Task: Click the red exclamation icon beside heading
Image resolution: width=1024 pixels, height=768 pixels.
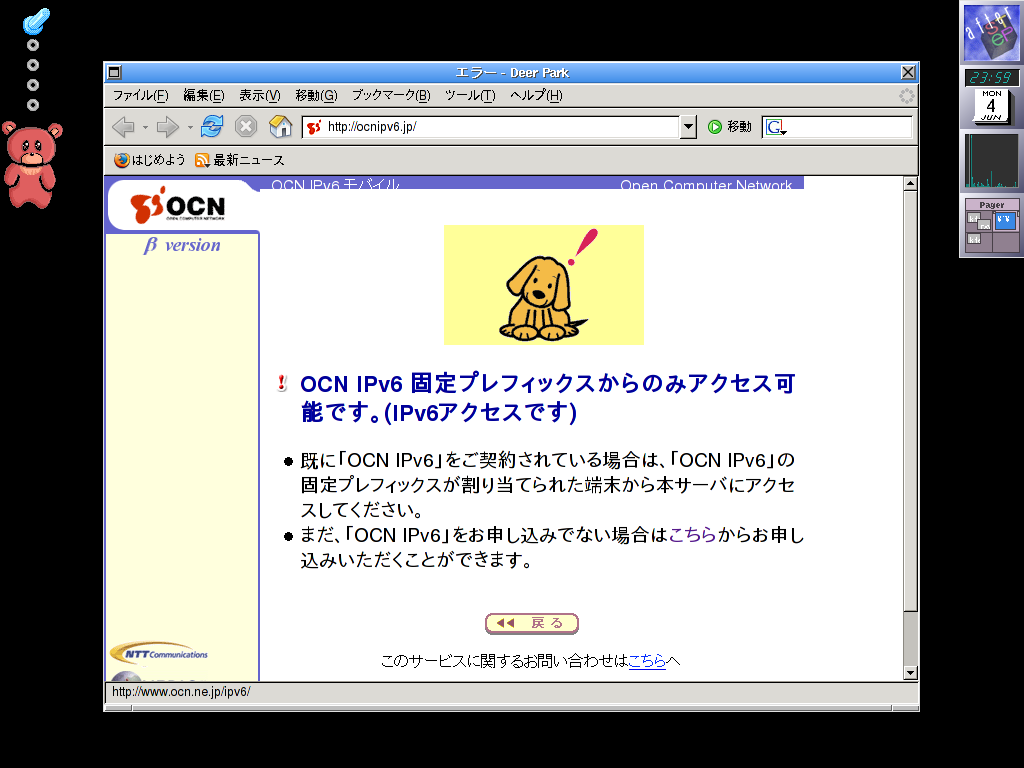Action: click(281, 383)
